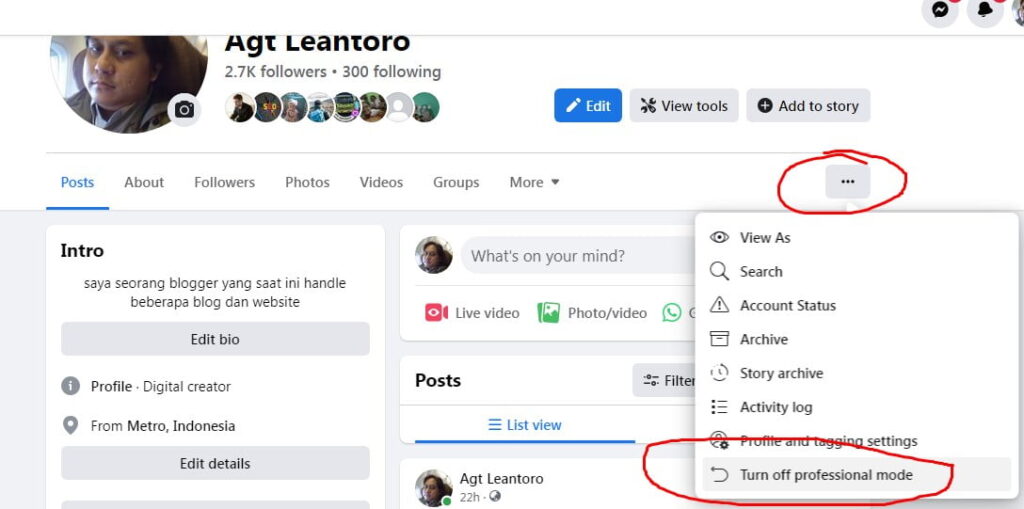The height and width of the screenshot is (509, 1024).
Task: Click into What's on your mind field
Action: click(577, 255)
